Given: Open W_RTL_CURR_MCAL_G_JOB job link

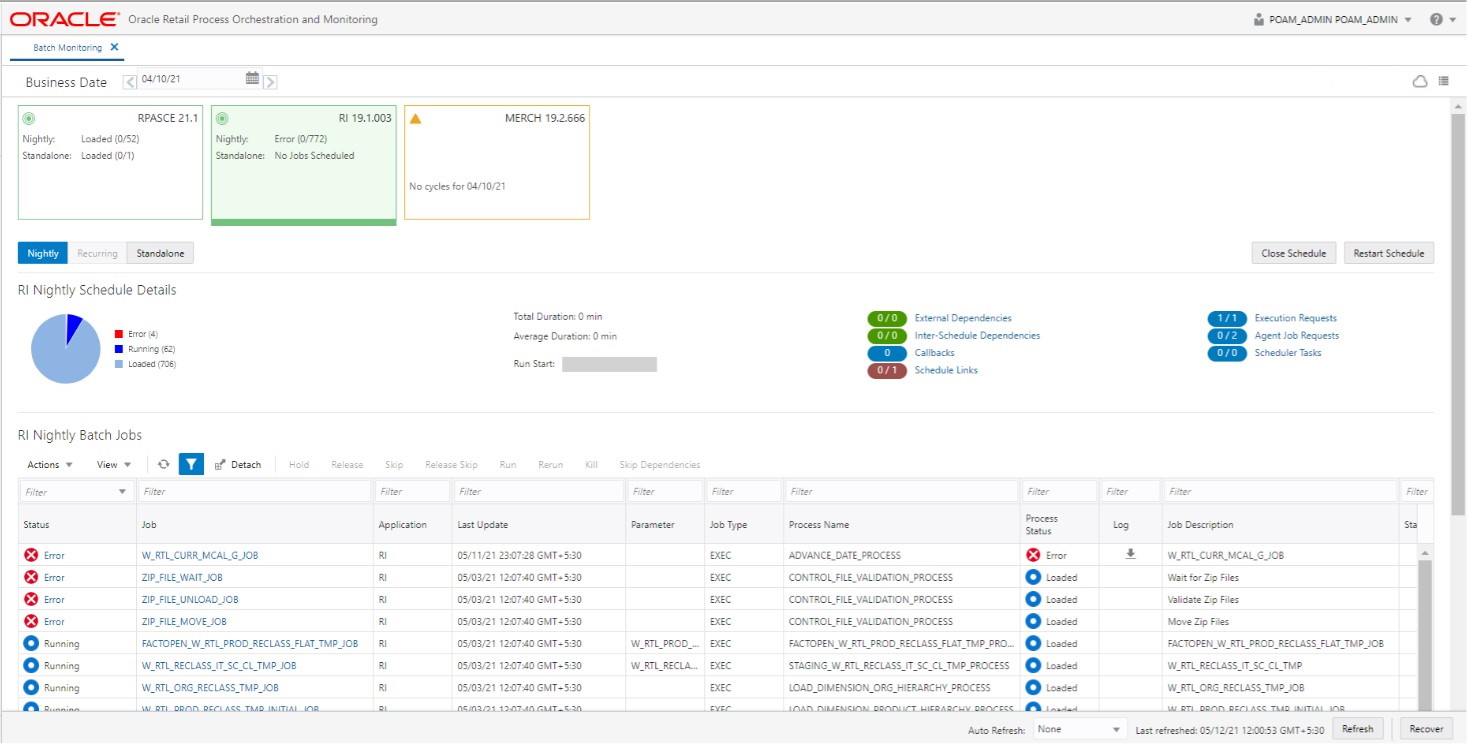Looking at the screenshot, I should click(x=200, y=555).
